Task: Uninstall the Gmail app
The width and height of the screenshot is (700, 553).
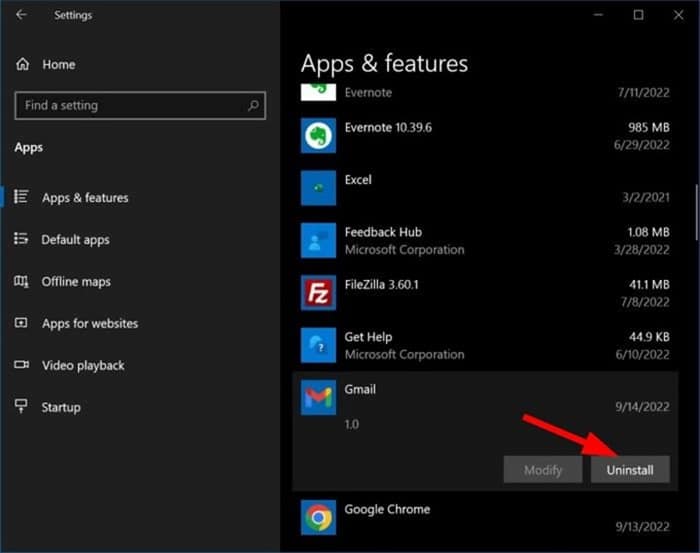Action: [x=630, y=470]
